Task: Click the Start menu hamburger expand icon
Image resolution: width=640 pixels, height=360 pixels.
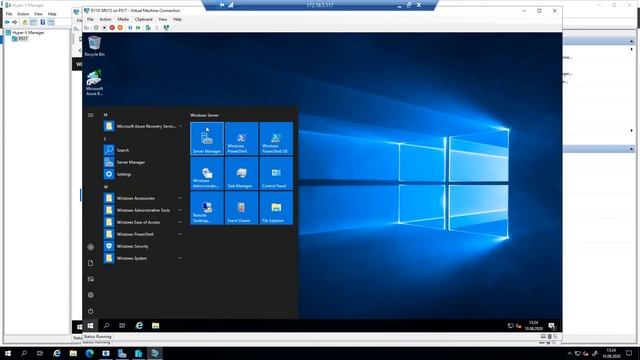Action: click(x=91, y=115)
